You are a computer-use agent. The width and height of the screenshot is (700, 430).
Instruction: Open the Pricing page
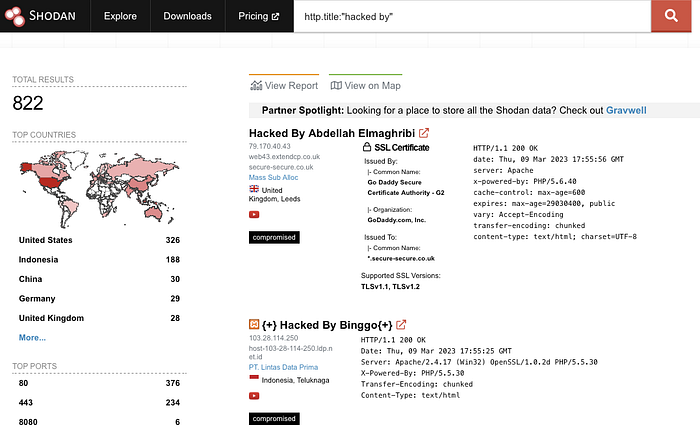[x=258, y=16]
